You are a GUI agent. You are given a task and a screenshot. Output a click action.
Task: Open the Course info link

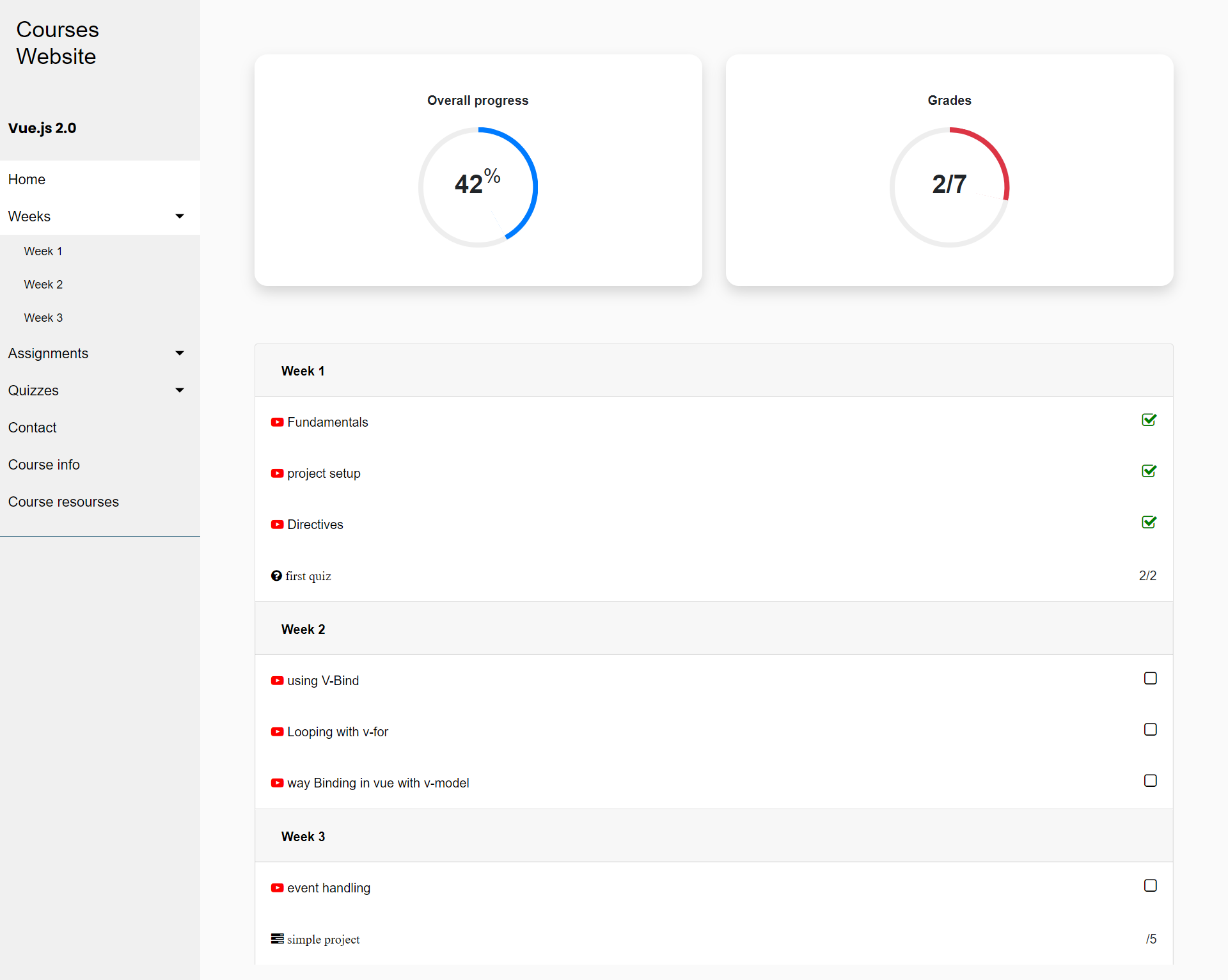coord(44,464)
